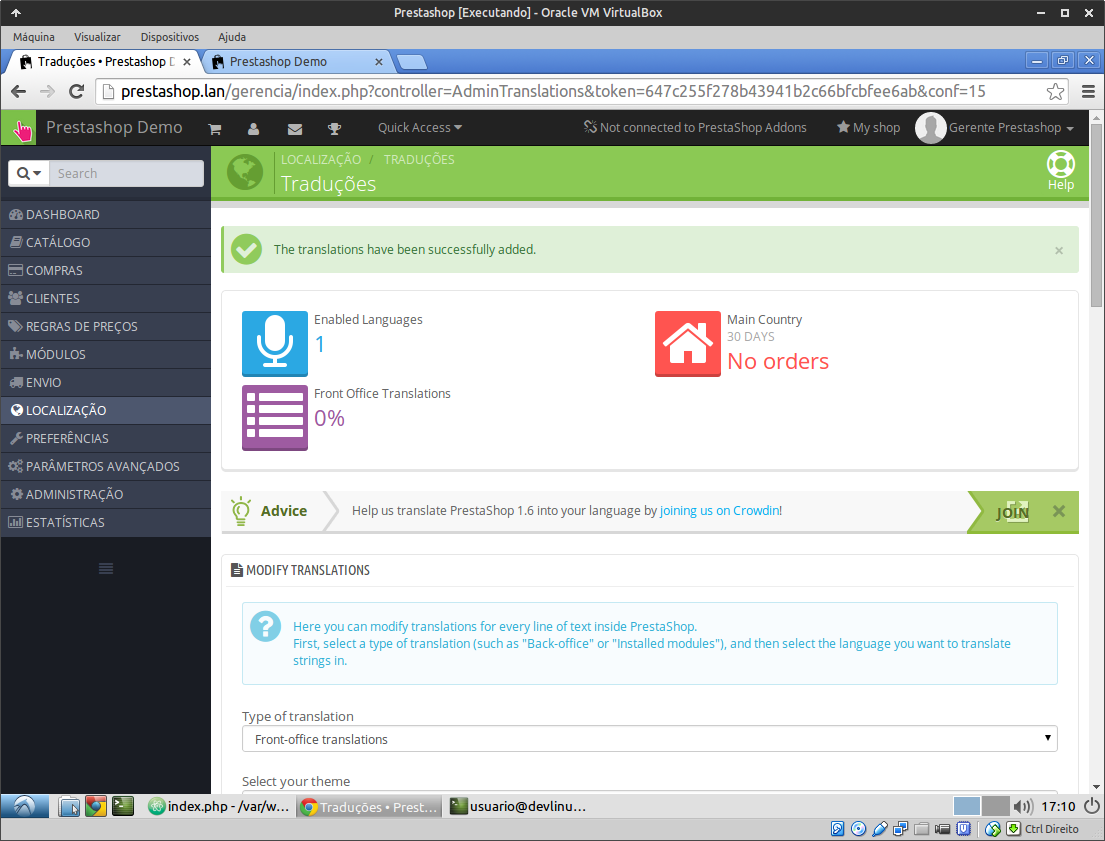Open Preferências in the sidebar

[106, 438]
